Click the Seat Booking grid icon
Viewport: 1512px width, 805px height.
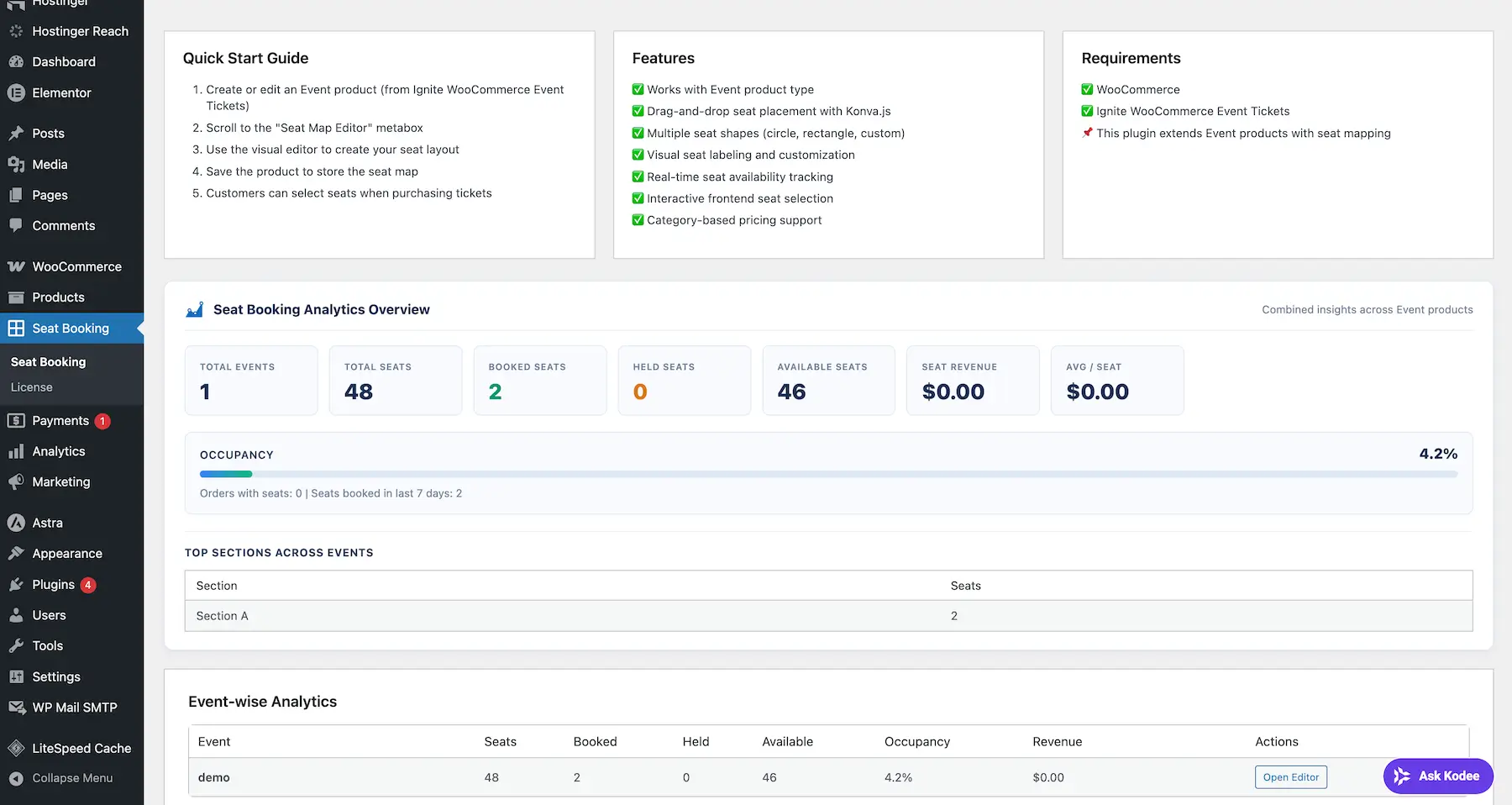click(x=16, y=329)
